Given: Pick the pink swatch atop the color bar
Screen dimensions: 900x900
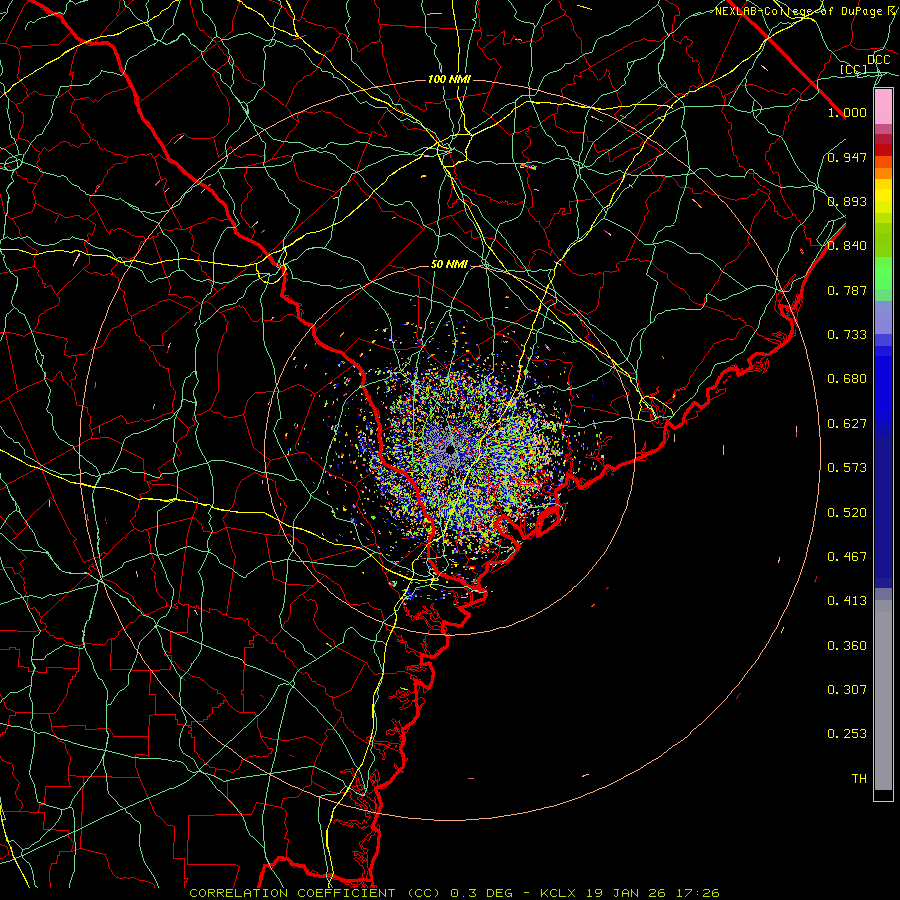Looking at the screenshot, I should [883, 106].
